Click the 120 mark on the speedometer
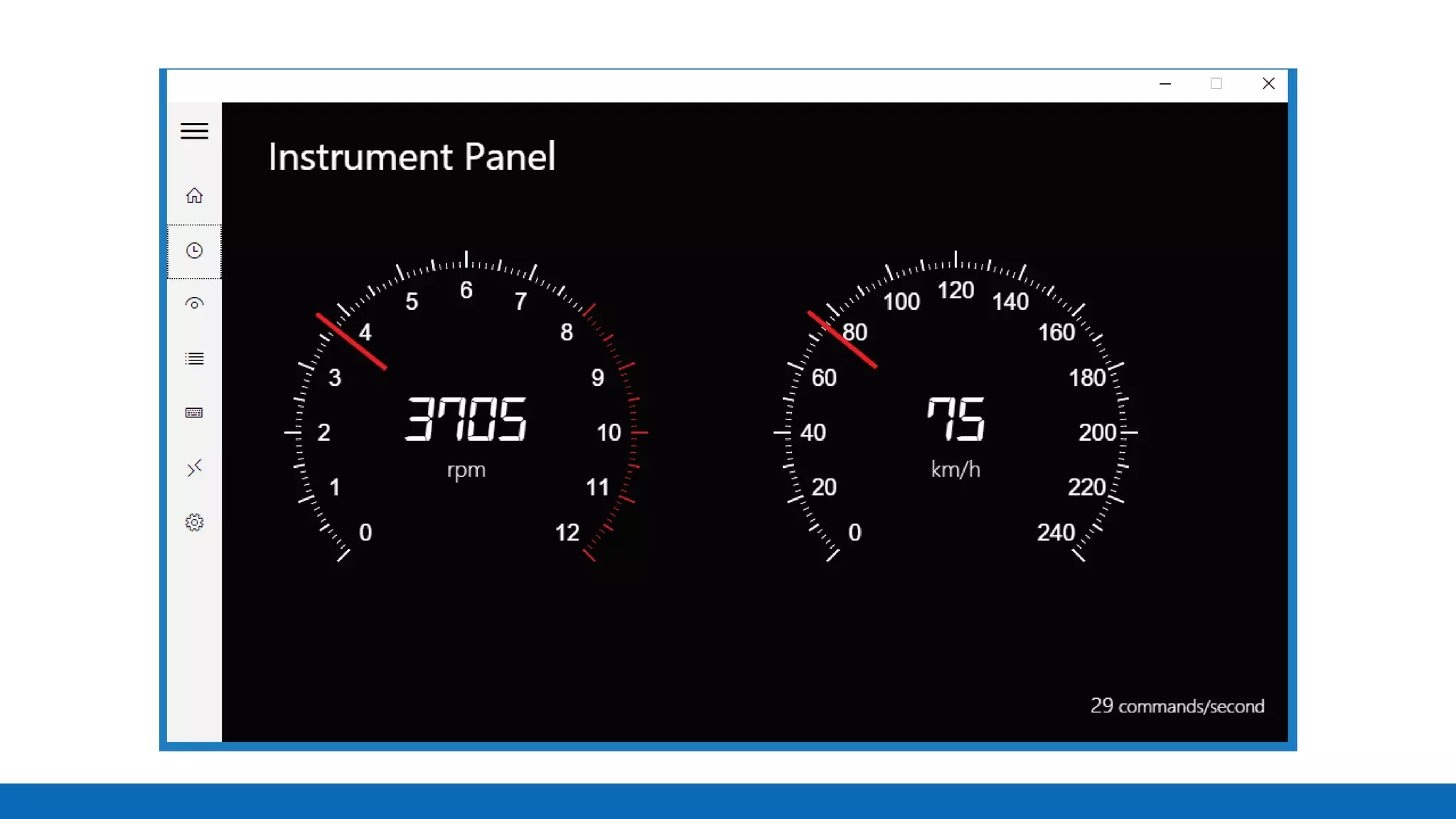The width and height of the screenshot is (1456, 819). 955,290
